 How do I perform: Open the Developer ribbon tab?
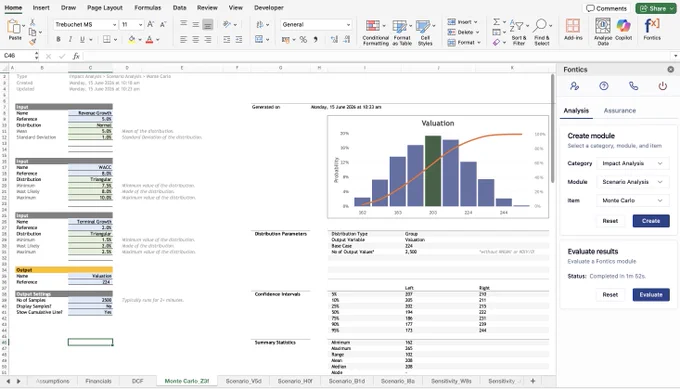(268, 8)
